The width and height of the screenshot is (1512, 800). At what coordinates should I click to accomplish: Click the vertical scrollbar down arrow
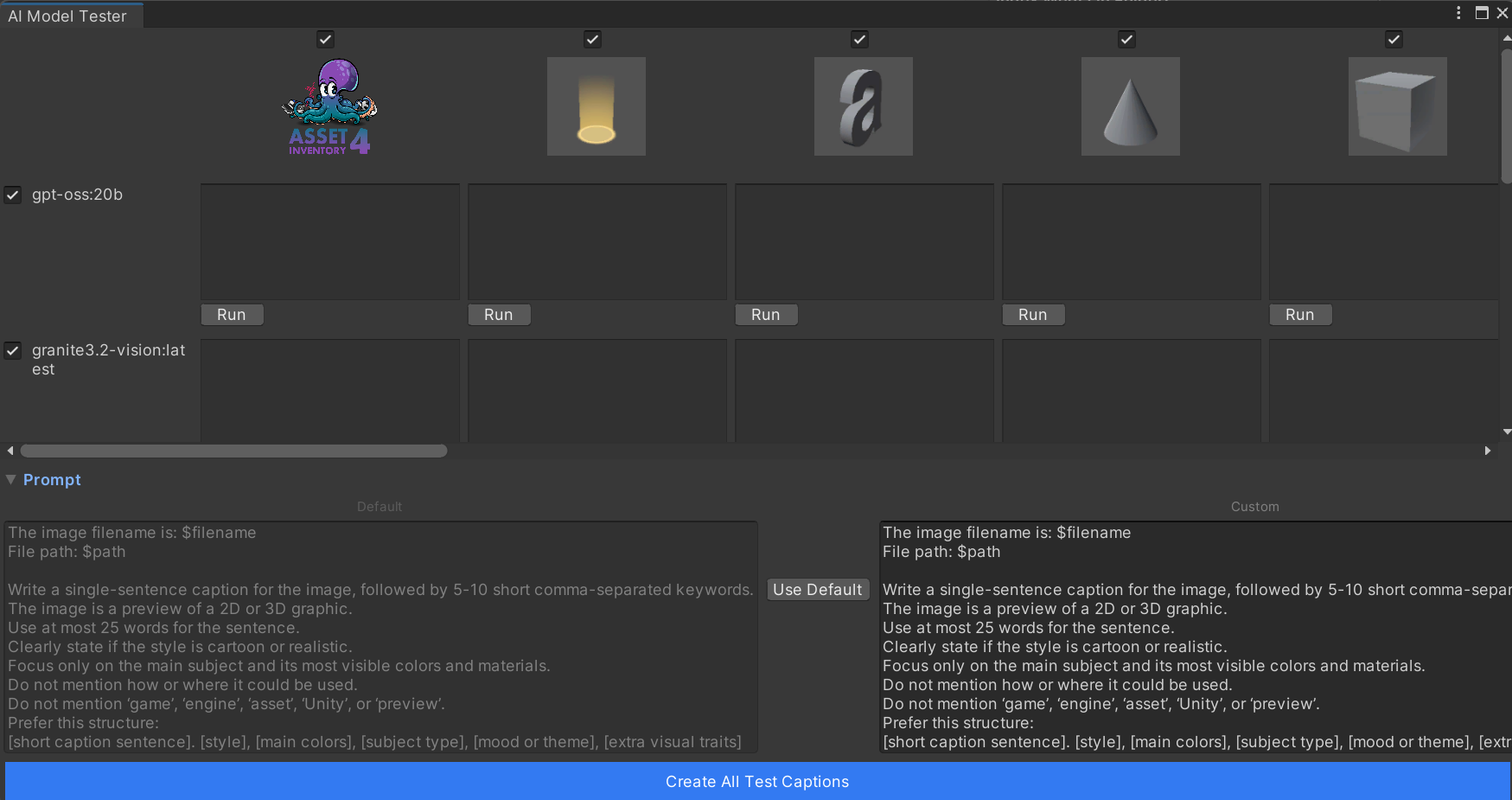(x=1507, y=432)
